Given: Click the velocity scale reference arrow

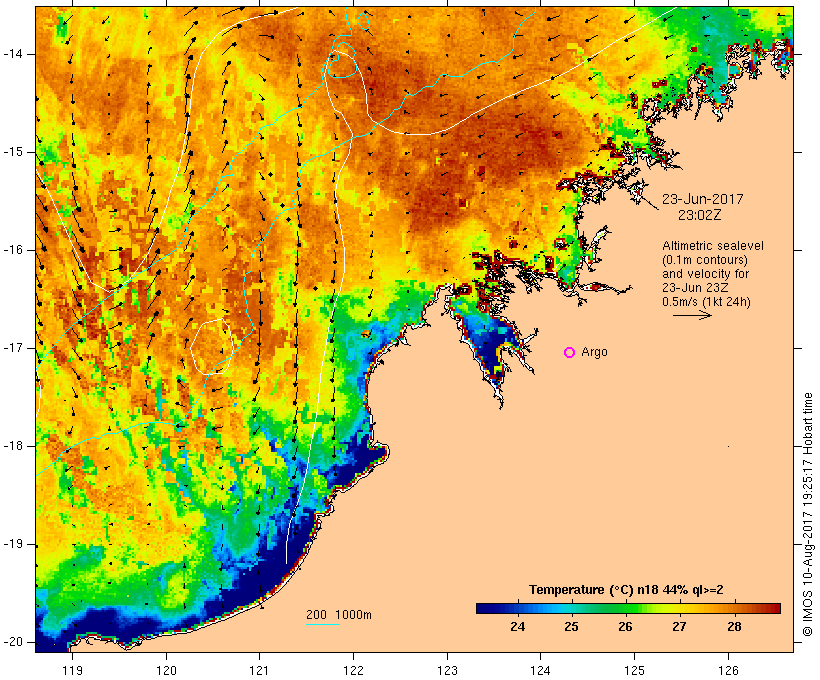Looking at the screenshot, I should pos(692,315).
